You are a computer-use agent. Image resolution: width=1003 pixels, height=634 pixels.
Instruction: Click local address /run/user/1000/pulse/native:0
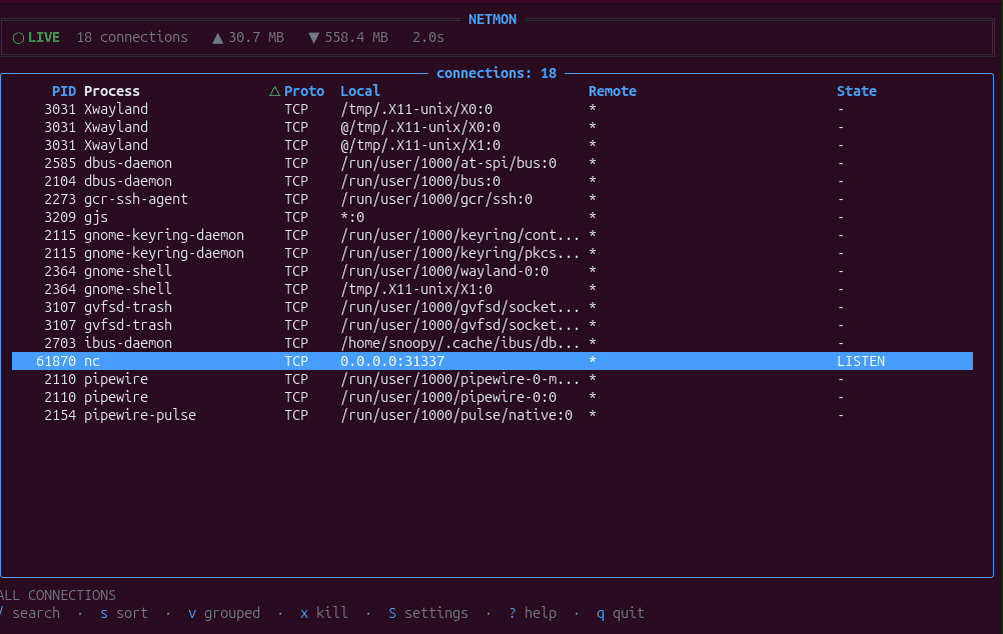456,415
